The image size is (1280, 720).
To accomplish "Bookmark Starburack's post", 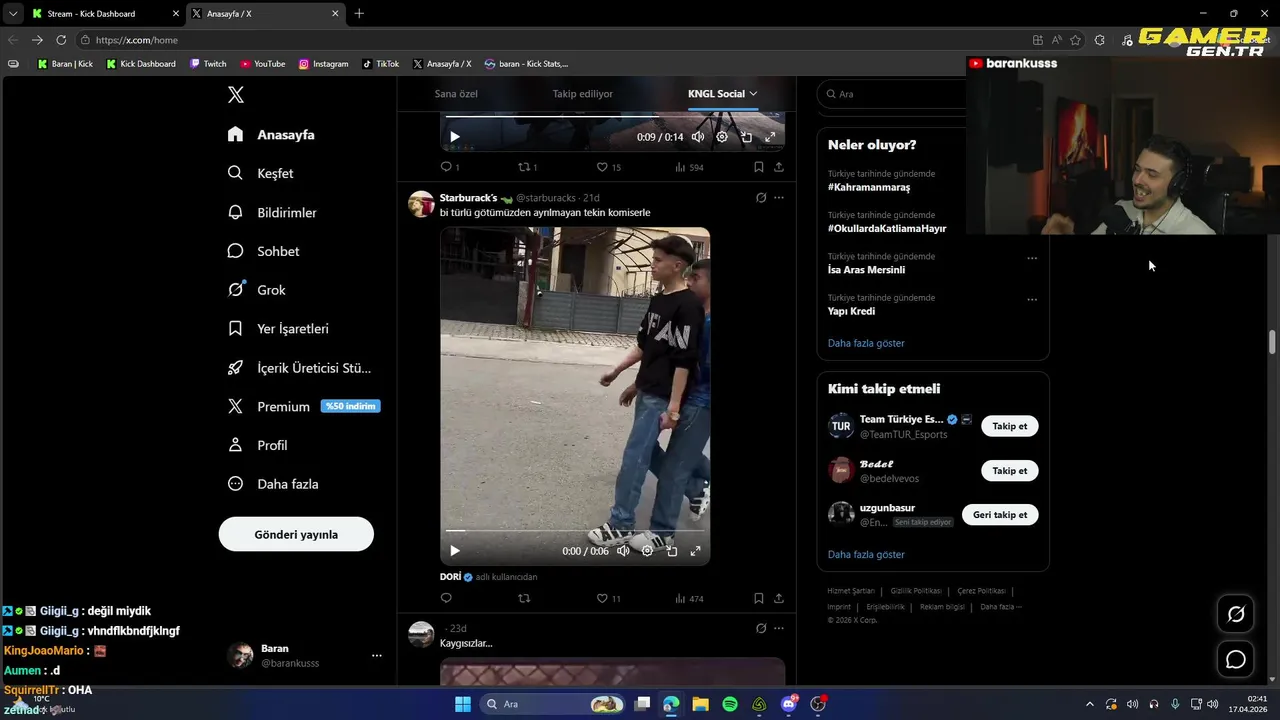I will pyautogui.click(x=759, y=598).
